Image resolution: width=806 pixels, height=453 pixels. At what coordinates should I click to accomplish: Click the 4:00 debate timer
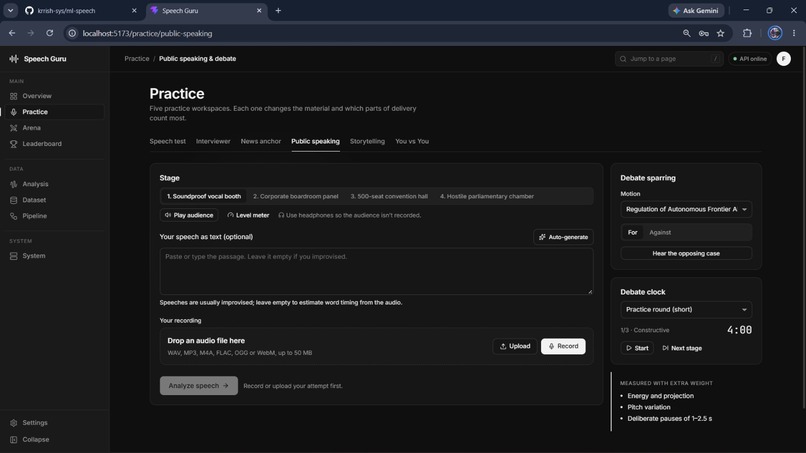pyautogui.click(x=739, y=330)
